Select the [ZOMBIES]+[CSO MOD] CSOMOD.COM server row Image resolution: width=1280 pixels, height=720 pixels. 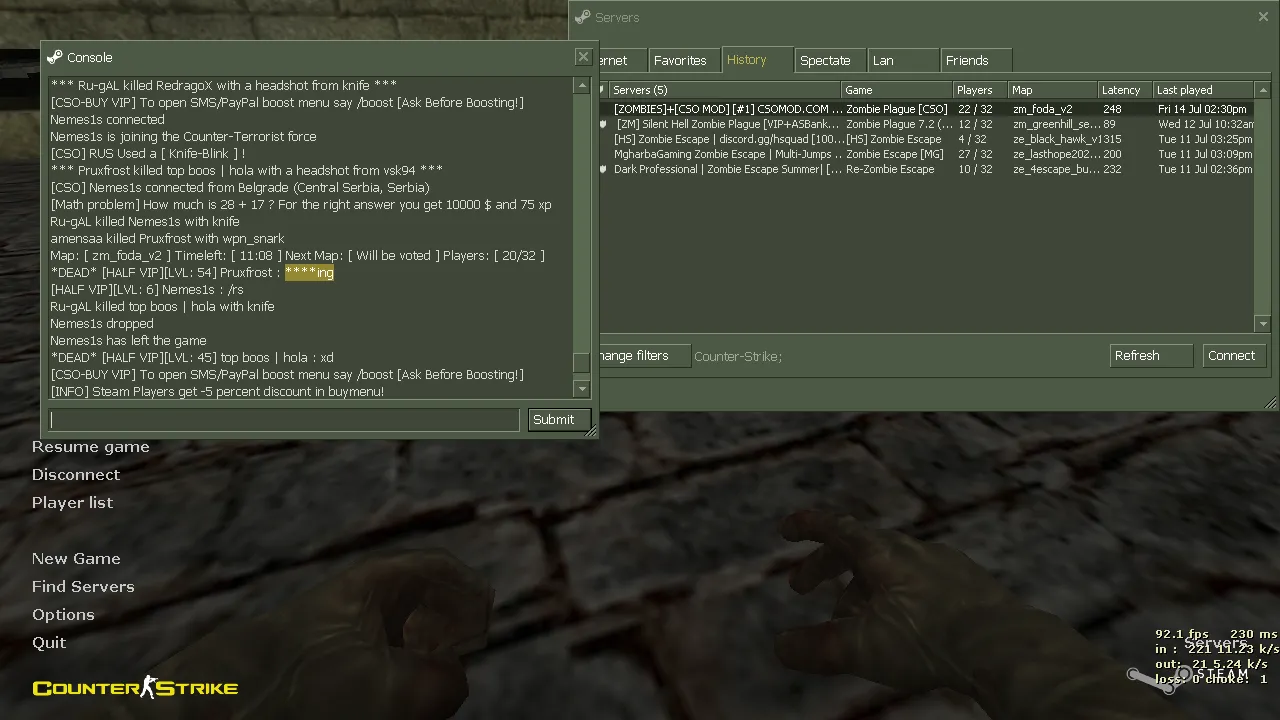pyautogui.click(x=926, y=109)
